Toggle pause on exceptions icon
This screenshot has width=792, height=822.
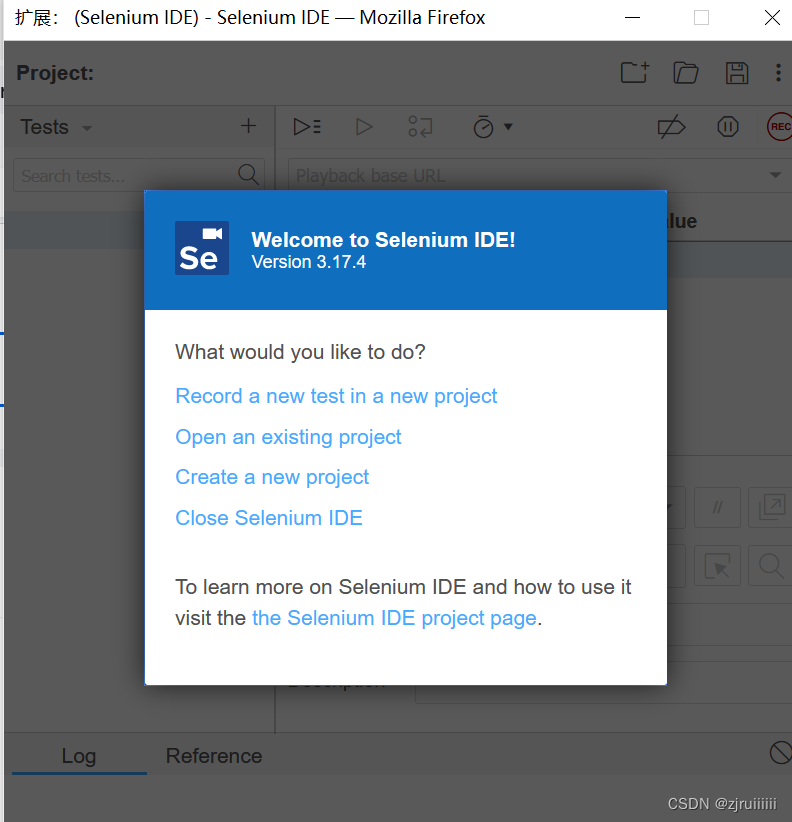(x=728, y=126)
